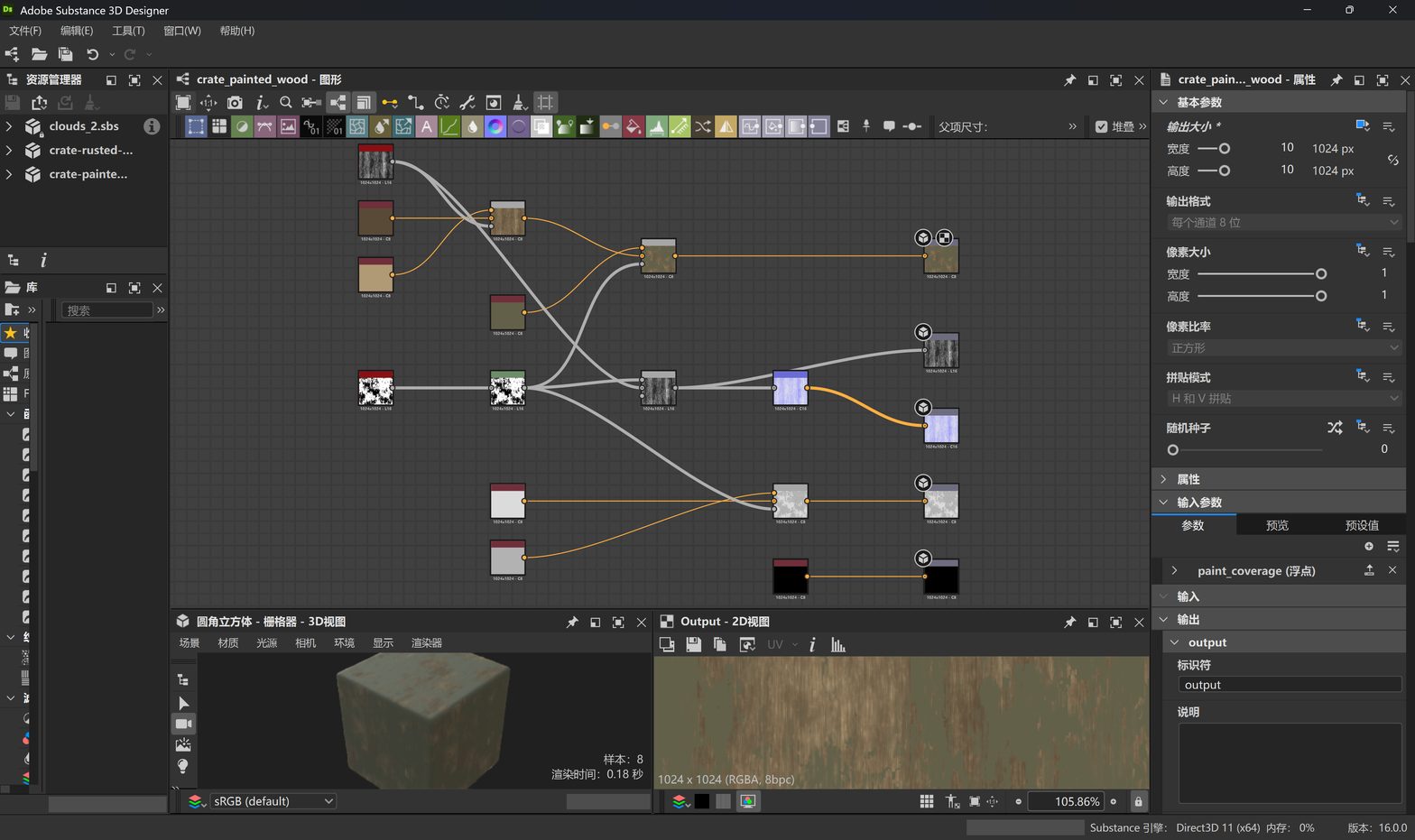Adjust the 像素大小 宽度 slider

coord(1262,273)
